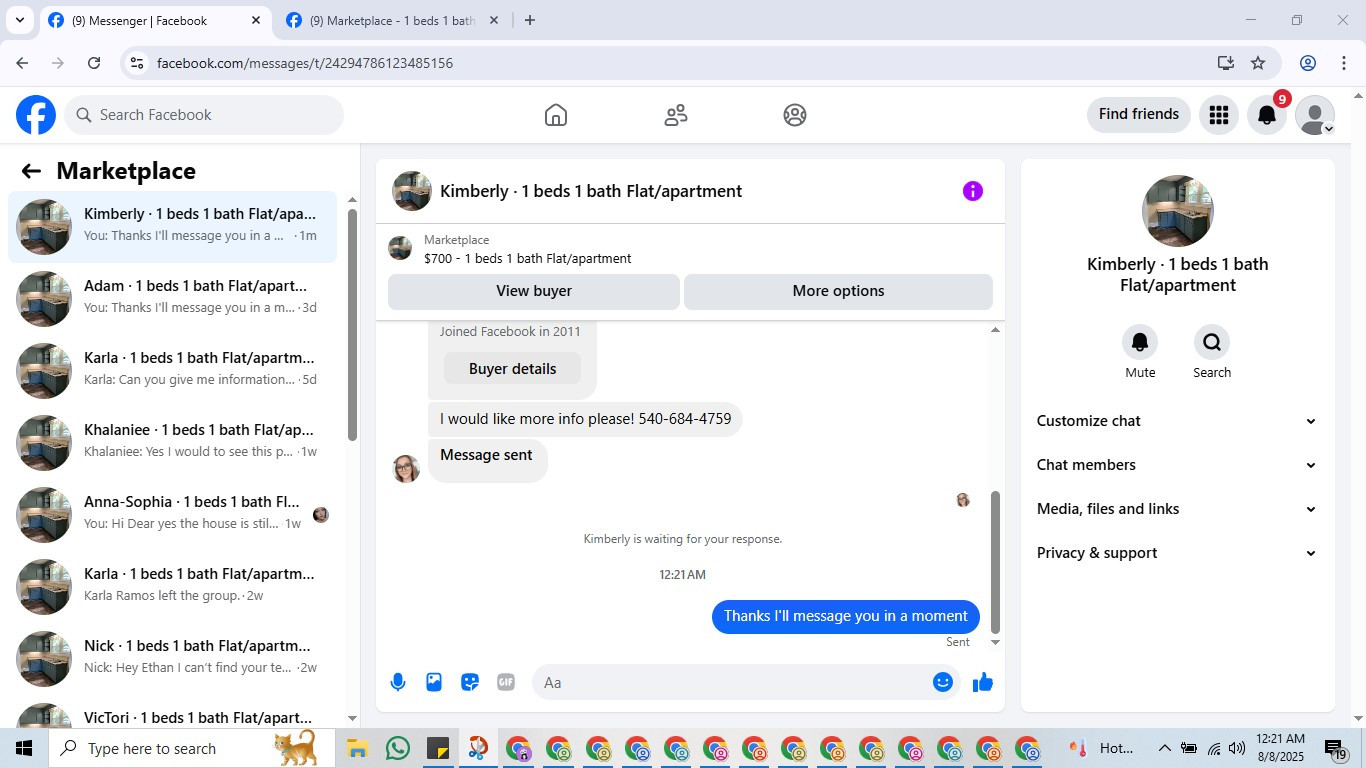Open the apps grid menu icon

point(1218,115)
